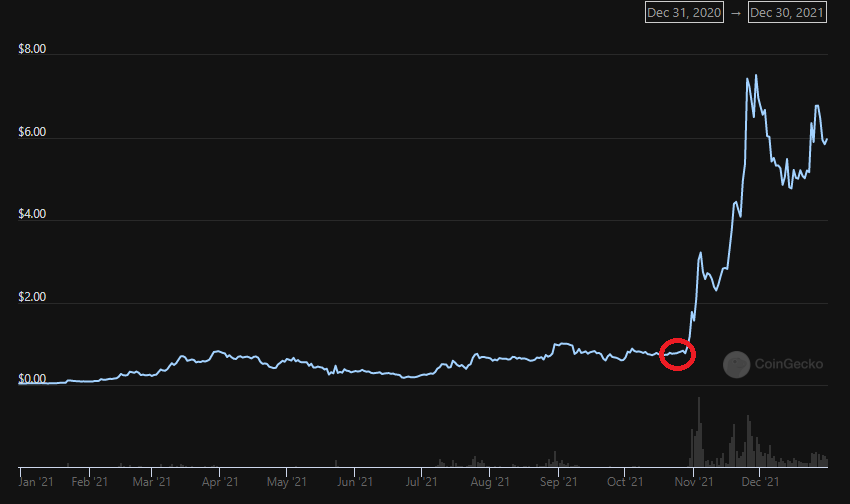850x504 pixels.
Task: Click the $4.00 price axis label
Action: 33,215
